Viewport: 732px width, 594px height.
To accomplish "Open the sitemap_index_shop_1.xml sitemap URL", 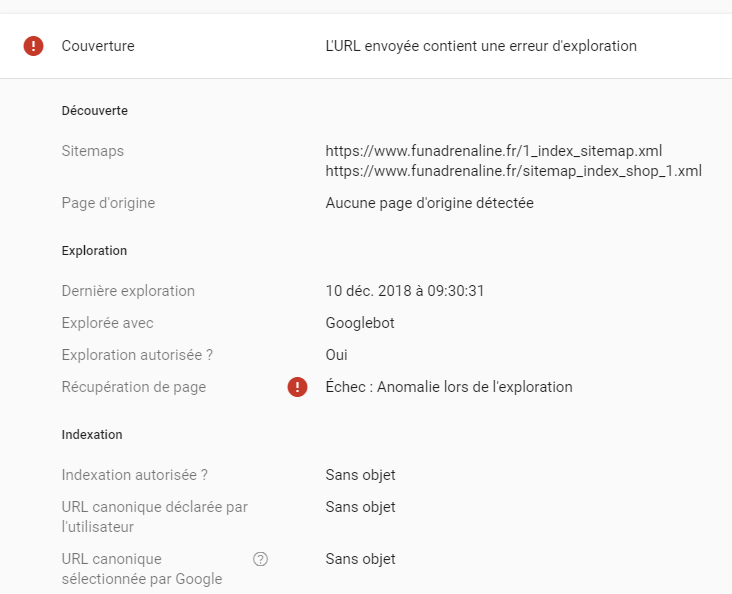I will (x=513, y=171).
